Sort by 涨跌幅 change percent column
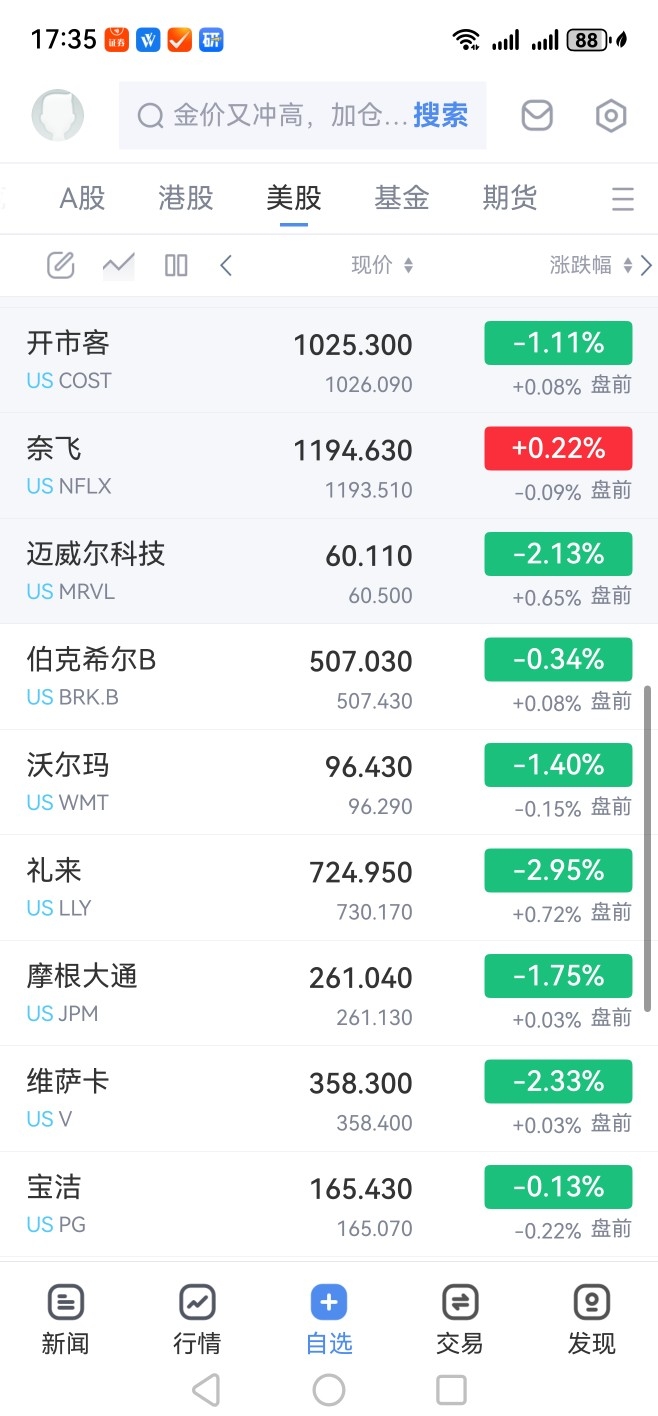The width and height of the screenshot is (658, 1416). click(x=591, y=265)
